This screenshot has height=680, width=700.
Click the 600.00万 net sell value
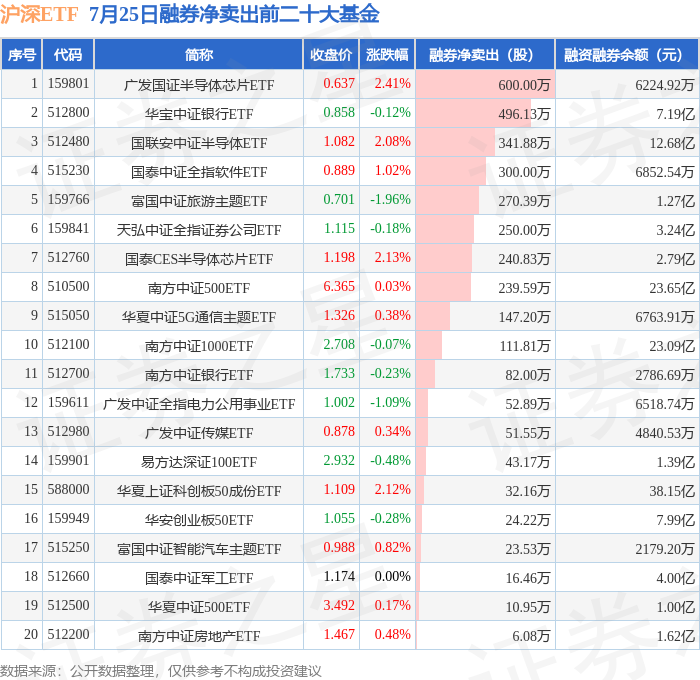(x=524, y=84)
